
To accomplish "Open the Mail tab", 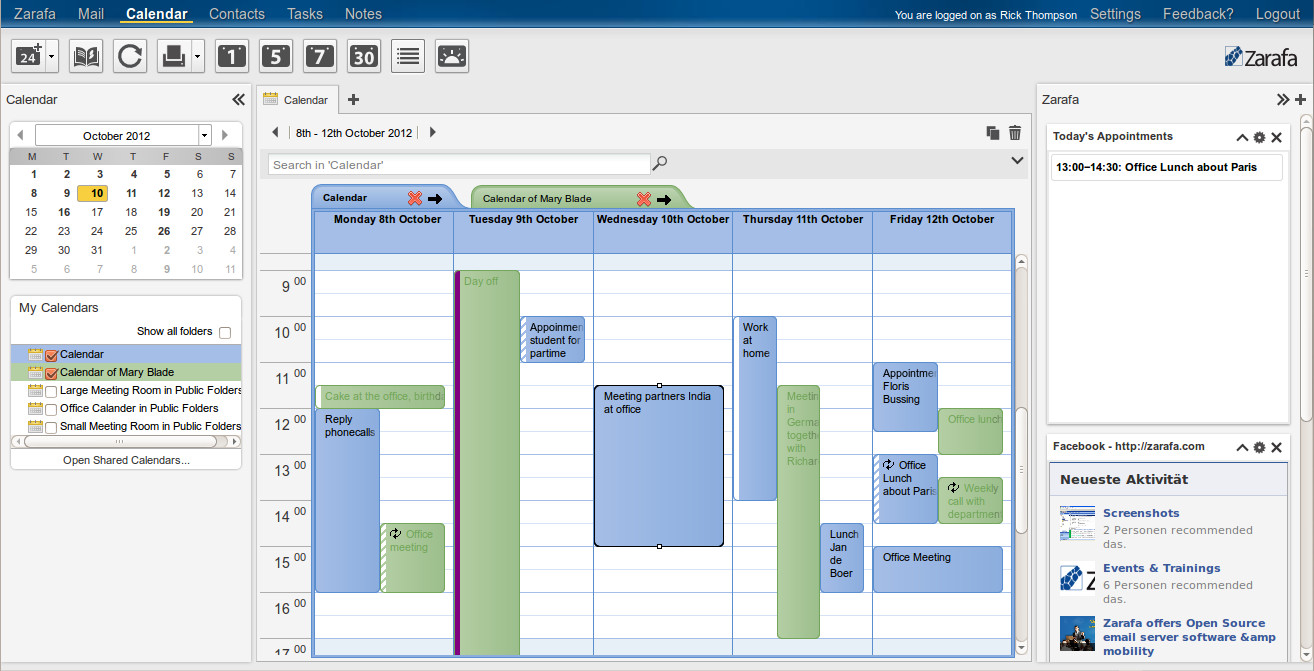I will pos(90,14).
